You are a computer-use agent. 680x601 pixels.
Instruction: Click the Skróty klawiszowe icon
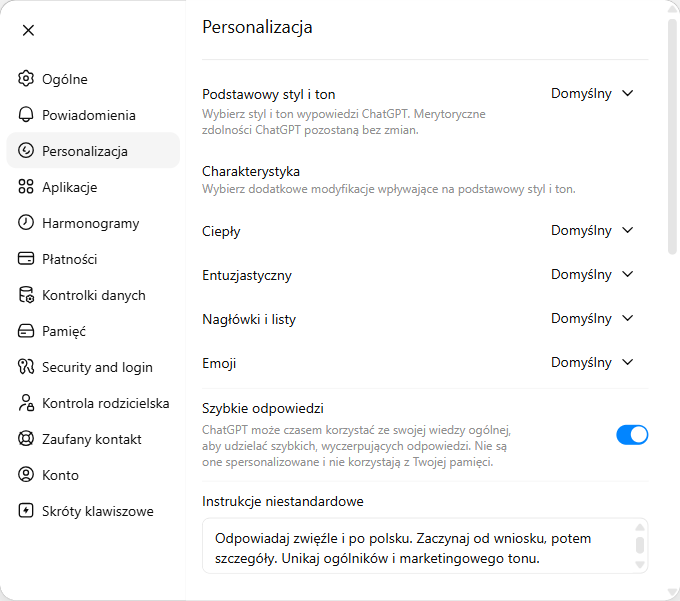coord(26,510)
